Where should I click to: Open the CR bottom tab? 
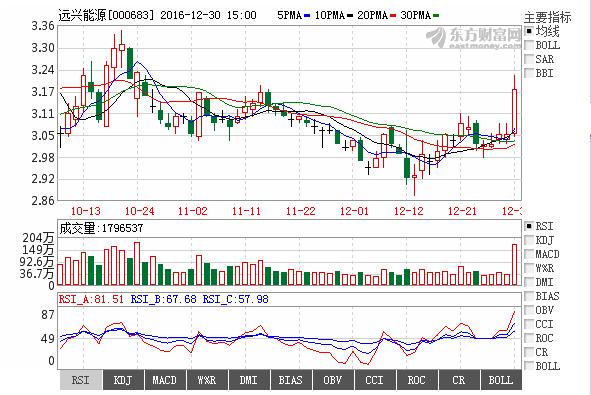(459, 380)
